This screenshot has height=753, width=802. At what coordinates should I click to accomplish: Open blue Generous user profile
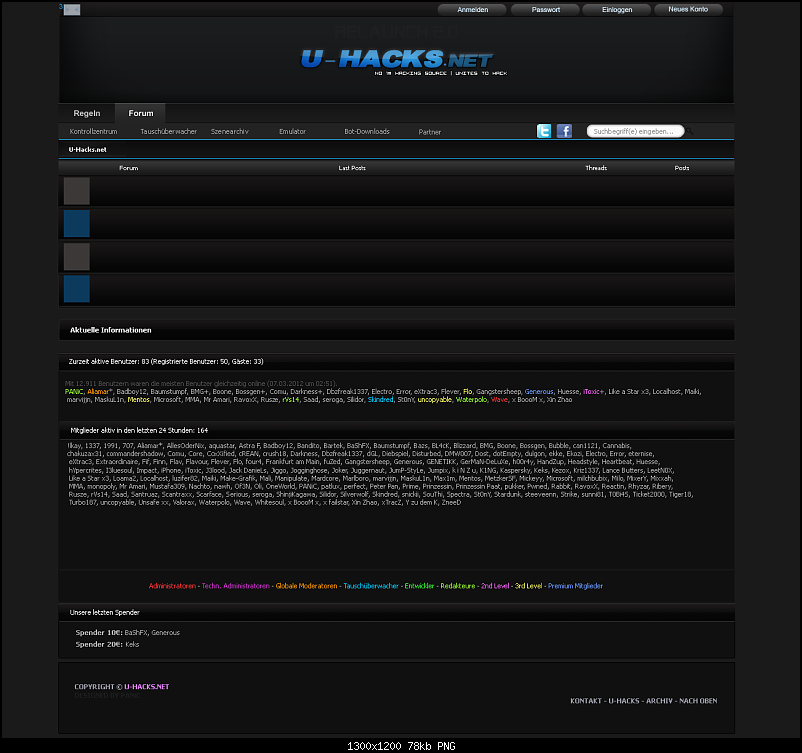[x=539, y=391]
